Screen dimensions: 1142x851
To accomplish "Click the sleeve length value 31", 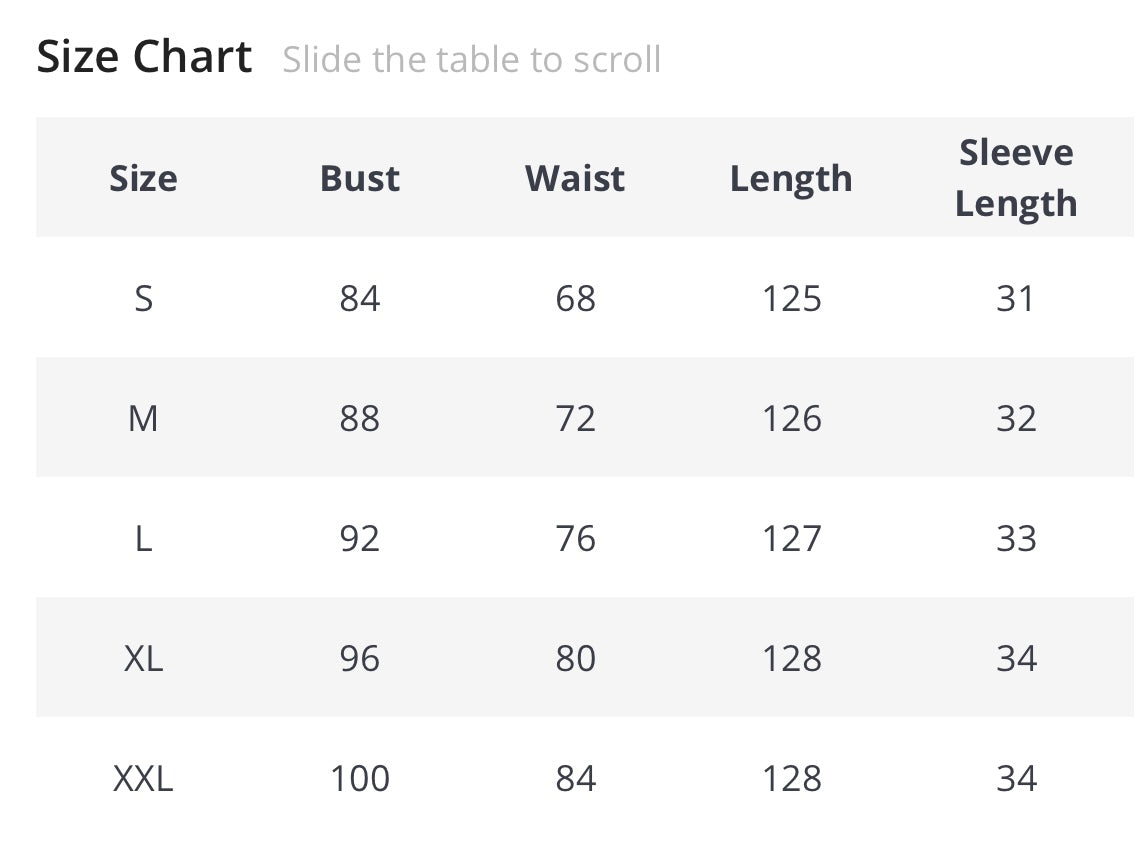I will (1016, 298).
